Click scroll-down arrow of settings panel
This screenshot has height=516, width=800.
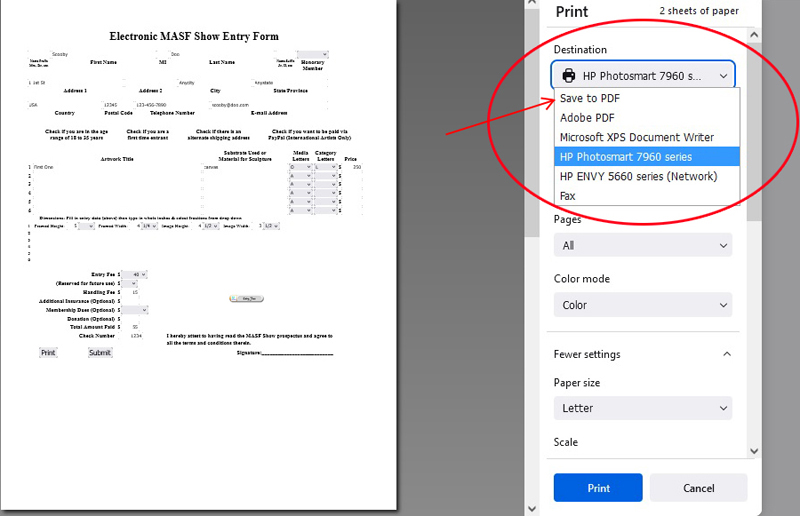(x=754, y=452)
